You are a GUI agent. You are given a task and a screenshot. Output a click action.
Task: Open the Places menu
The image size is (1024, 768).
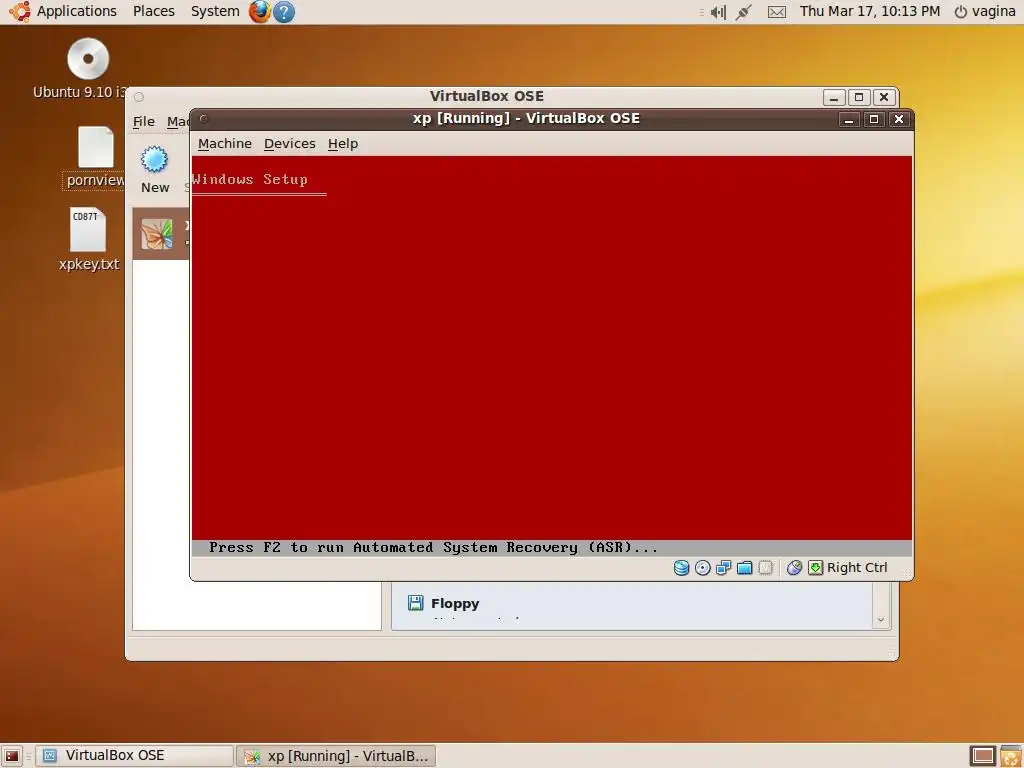[x=153, y=11]
